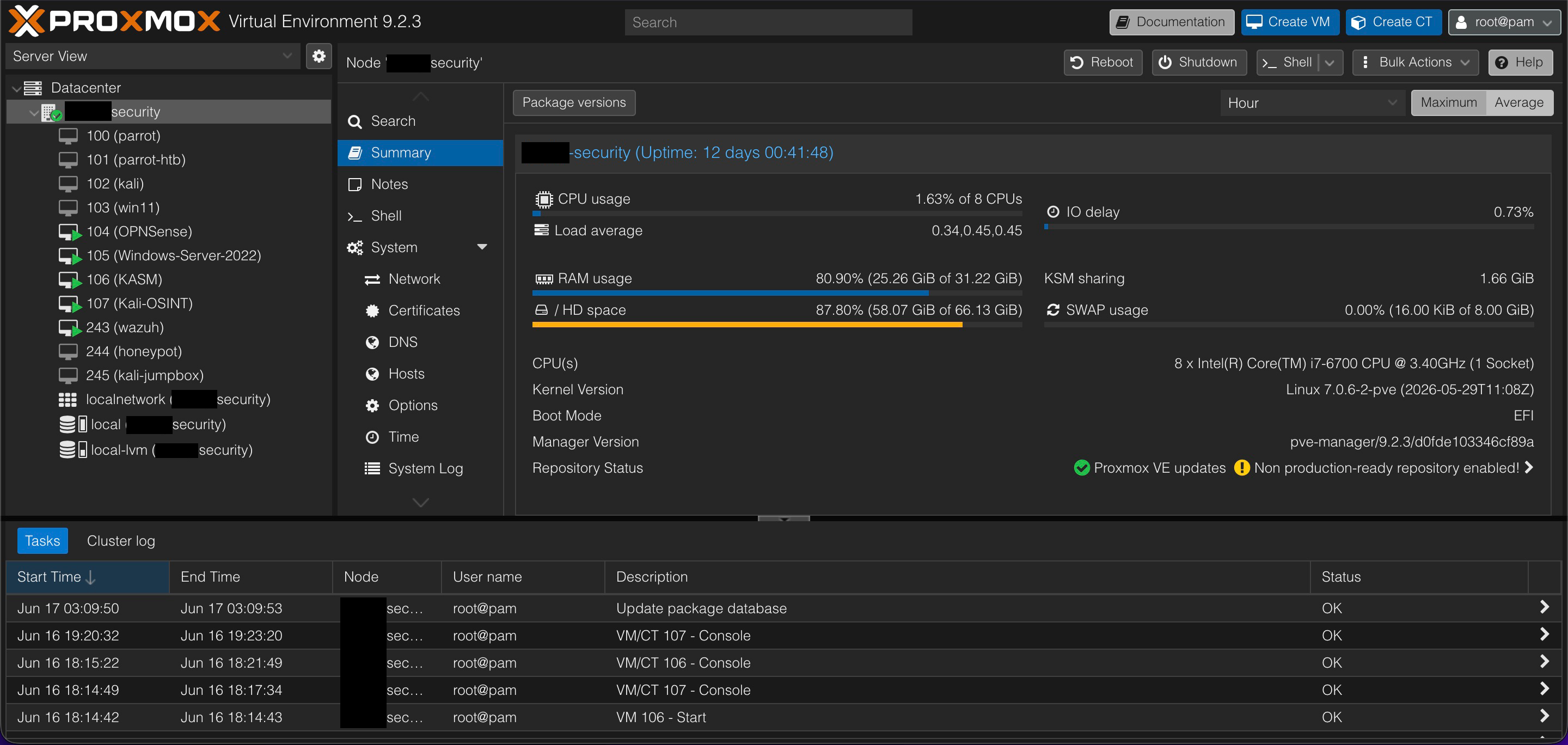Viewport: 1568px width, 745px height.
Task: Click Create VM
Action: 1290,22
